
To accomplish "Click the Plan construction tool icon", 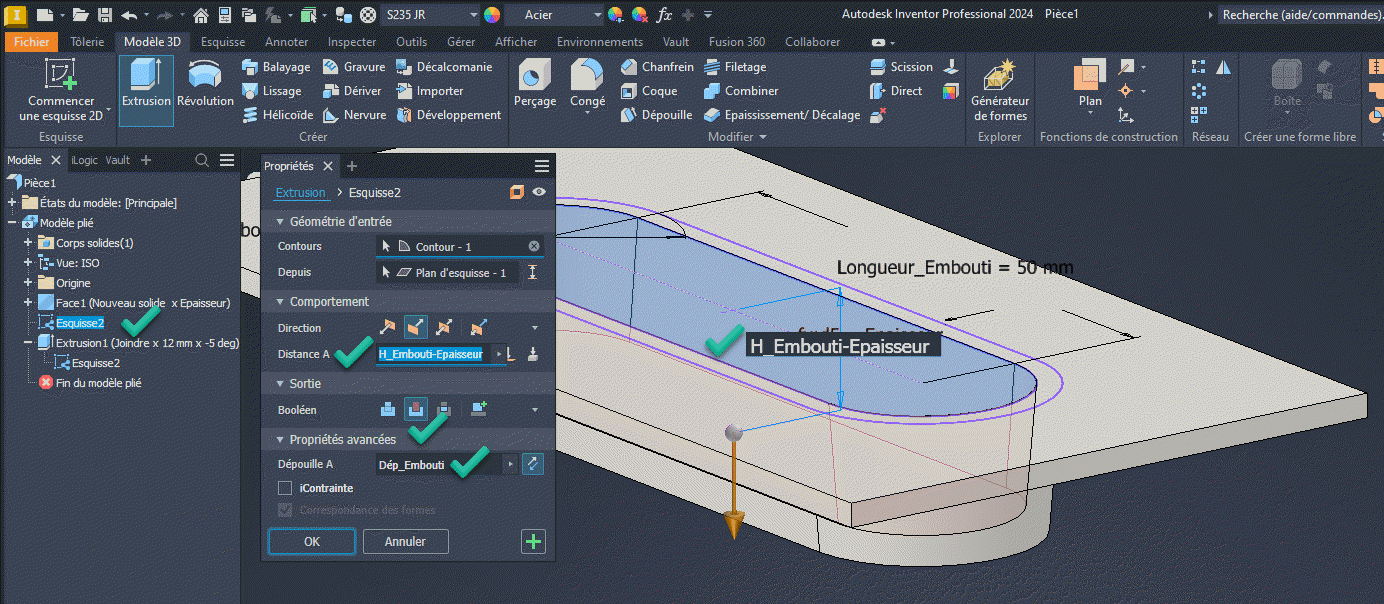I will (x=1090, y=78).
